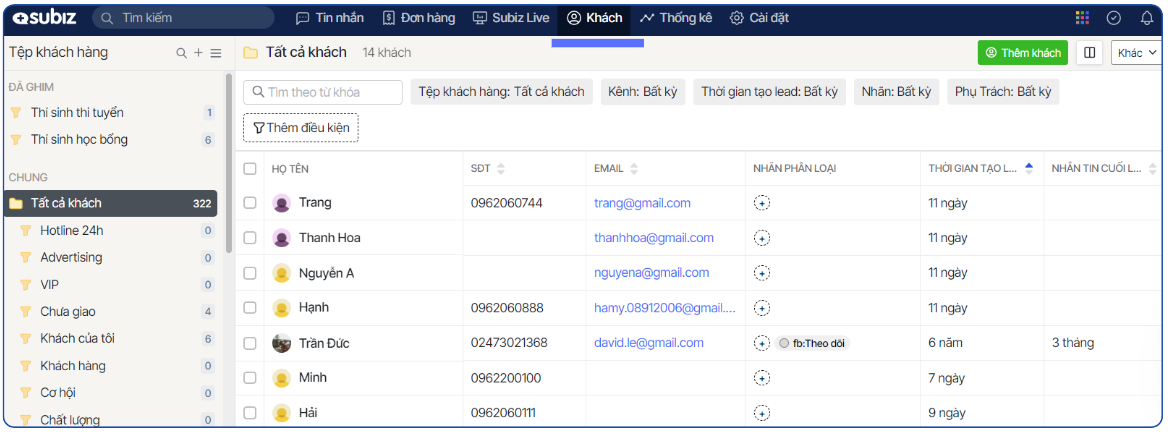The height and width of the screenshot is (433, 1168).
Task: Click the Thêm khách button
Action: pyautogui.click(x=1022, y=53)
